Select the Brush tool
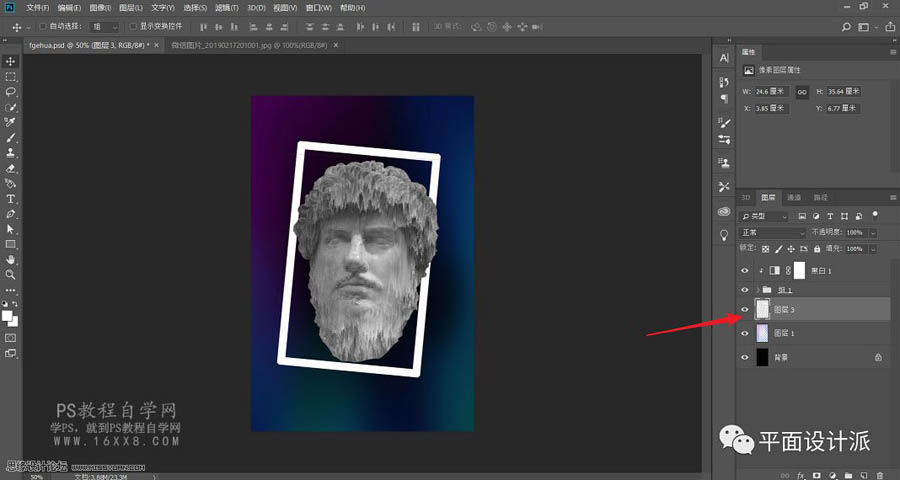The width and height of the screenshot is (900, 480). pos(11,138)
